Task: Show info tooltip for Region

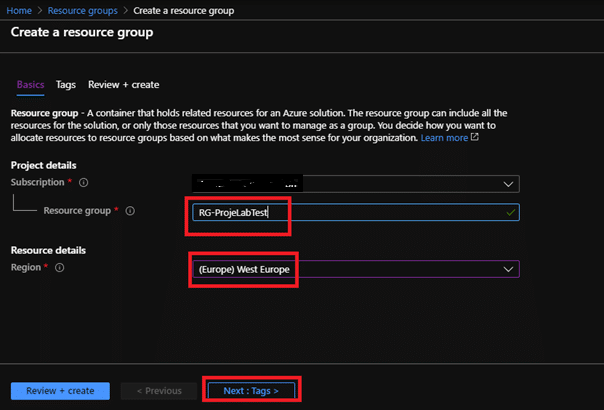Action: [59, 268]
